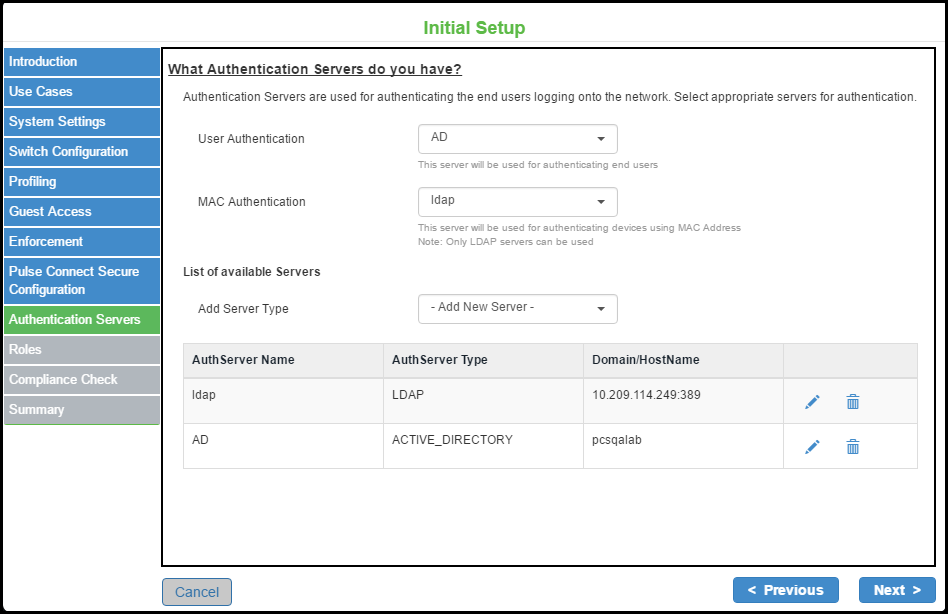
Task: Cancel the initial setup
Action: coord(197,592)
